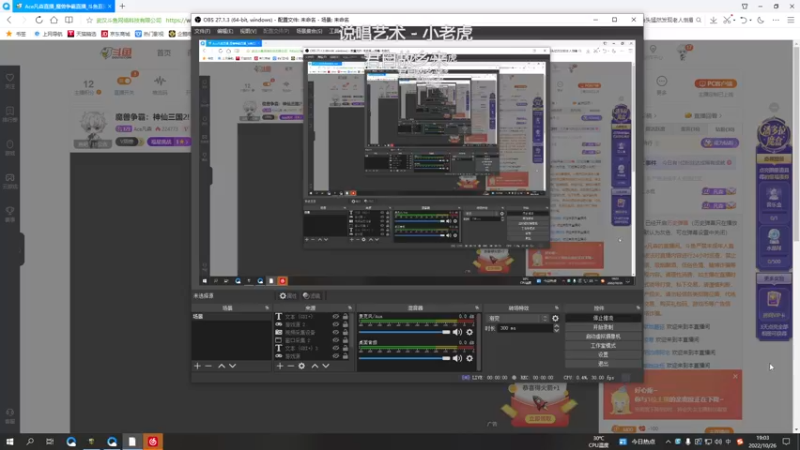800x450 pixels.
Task: Open the scene transition type dropdown
Action: (x=518, y=318)
